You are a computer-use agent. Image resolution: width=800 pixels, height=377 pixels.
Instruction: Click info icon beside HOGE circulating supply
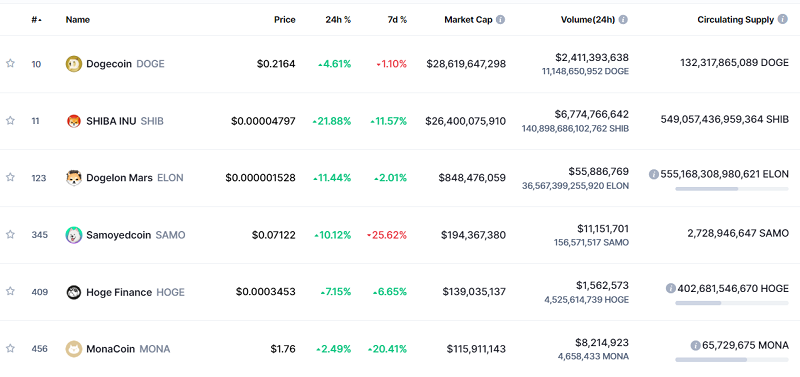[671, 289]
